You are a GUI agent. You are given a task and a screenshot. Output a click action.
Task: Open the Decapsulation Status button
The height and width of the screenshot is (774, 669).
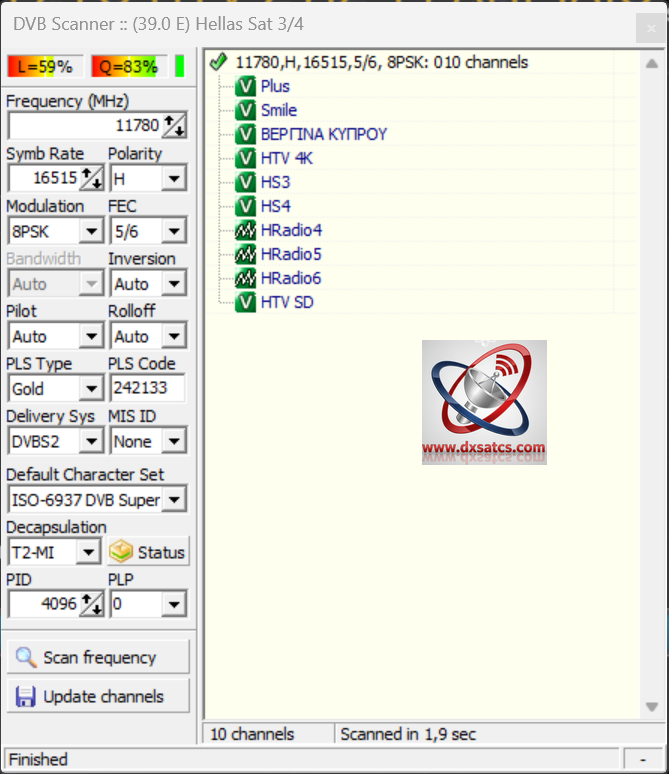(148, 552)
